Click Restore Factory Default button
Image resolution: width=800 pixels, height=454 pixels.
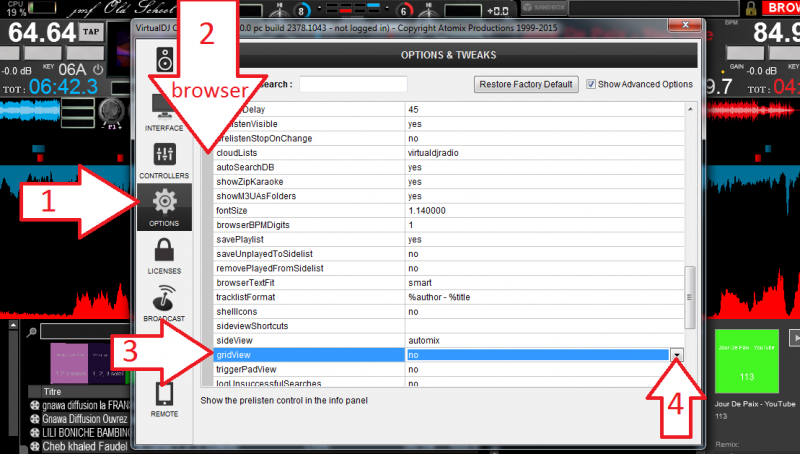click(526, 84)
